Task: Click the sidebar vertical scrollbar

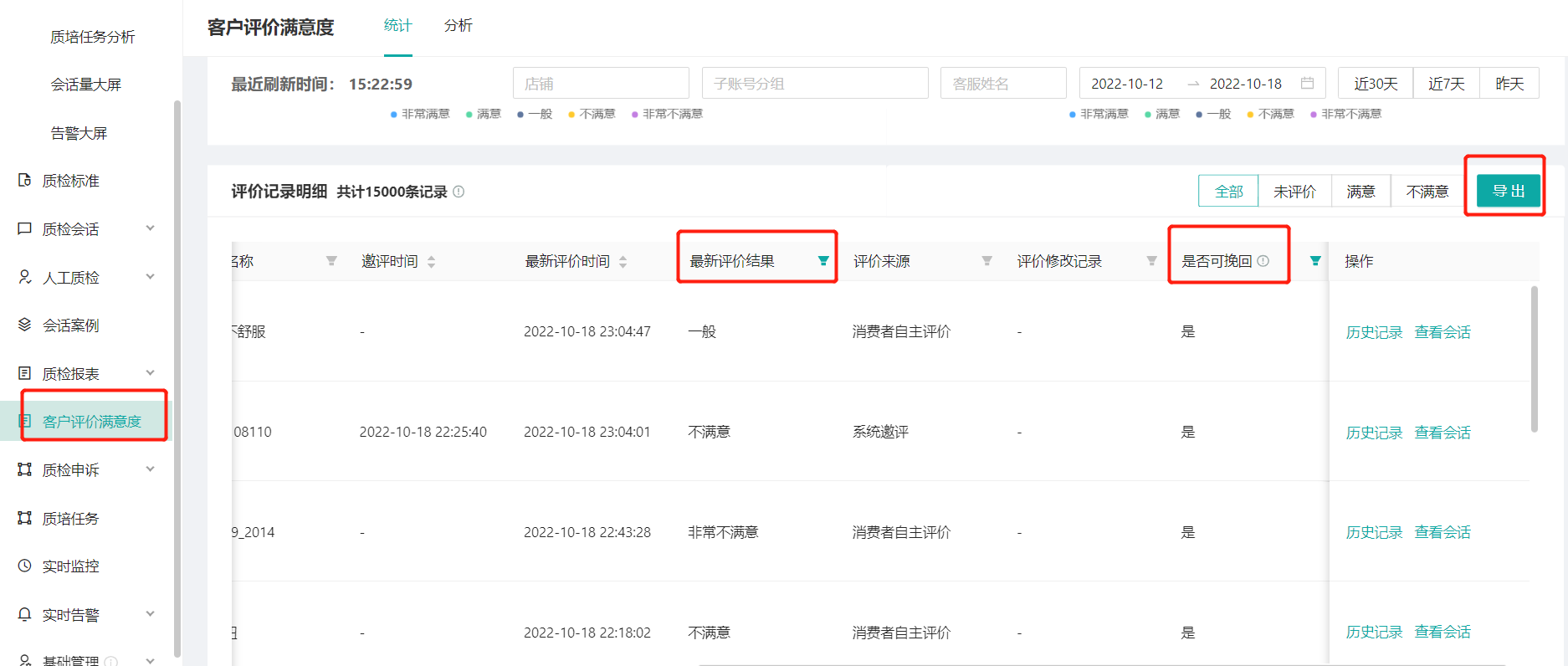Action: tap(177, 379)
